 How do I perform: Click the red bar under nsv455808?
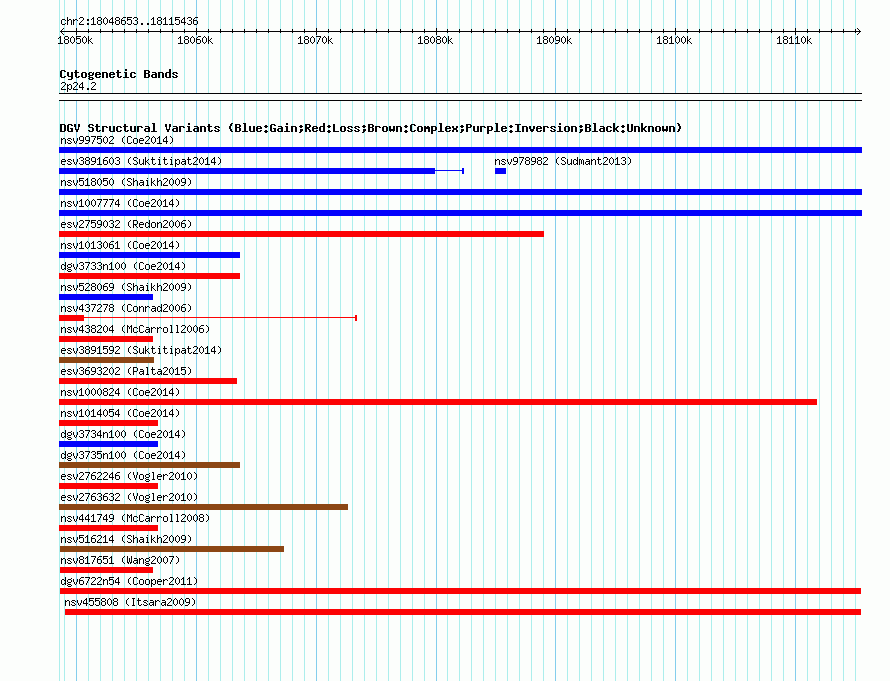pyautogui.click(x=463, y=612)
